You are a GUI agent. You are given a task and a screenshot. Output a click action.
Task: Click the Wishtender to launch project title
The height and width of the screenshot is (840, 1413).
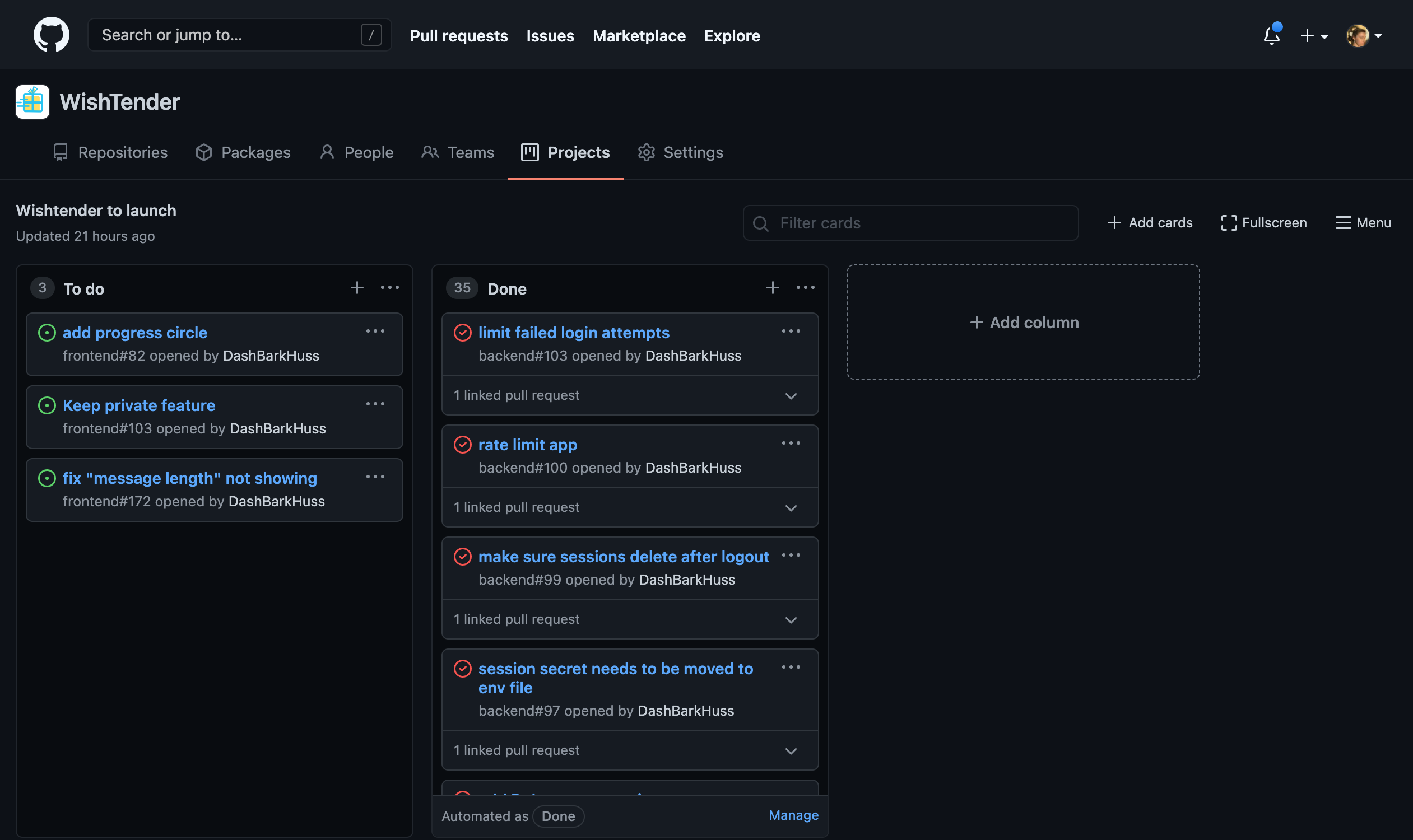click(x=96, y=211)
